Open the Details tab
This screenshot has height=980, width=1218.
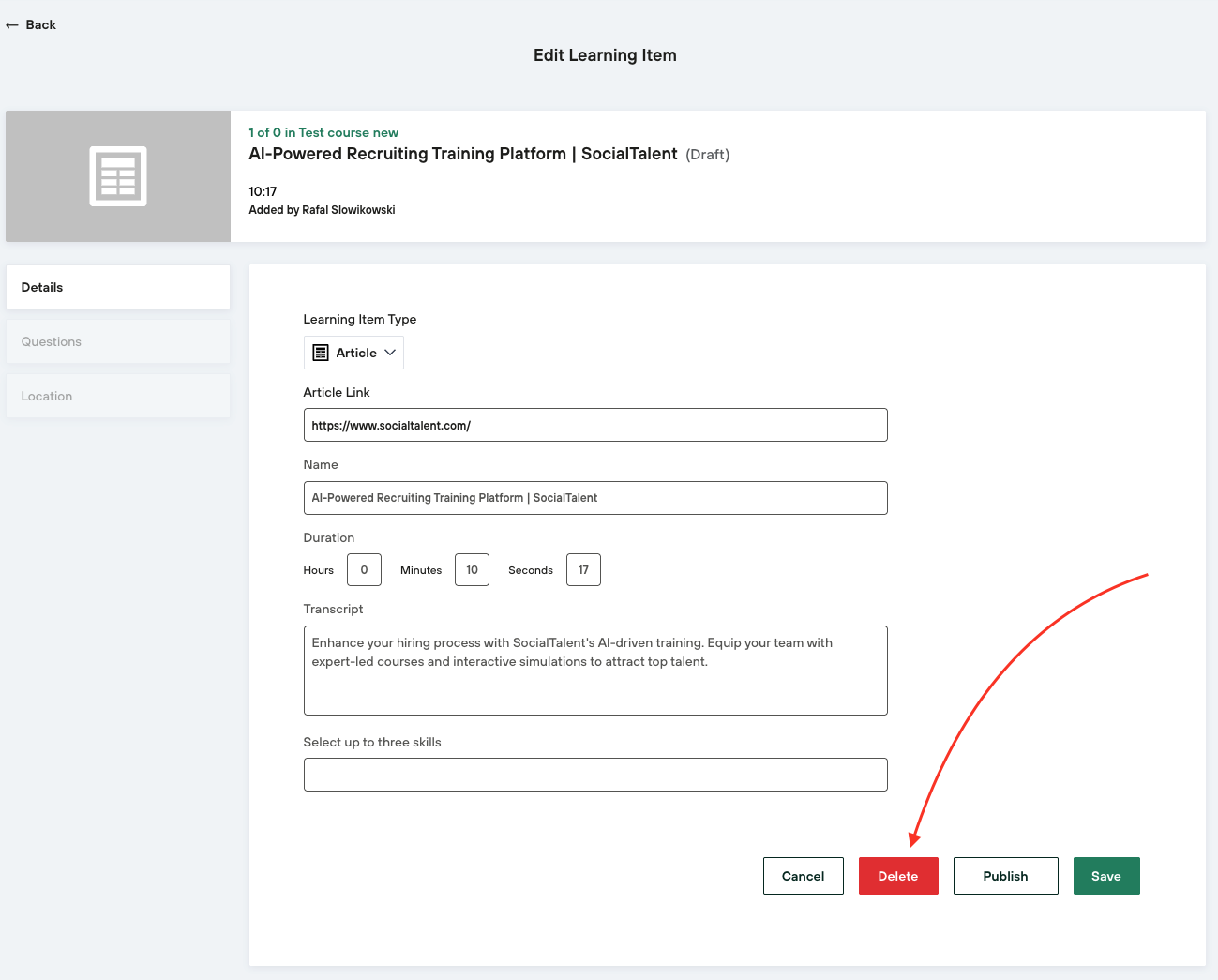(118, 287)
